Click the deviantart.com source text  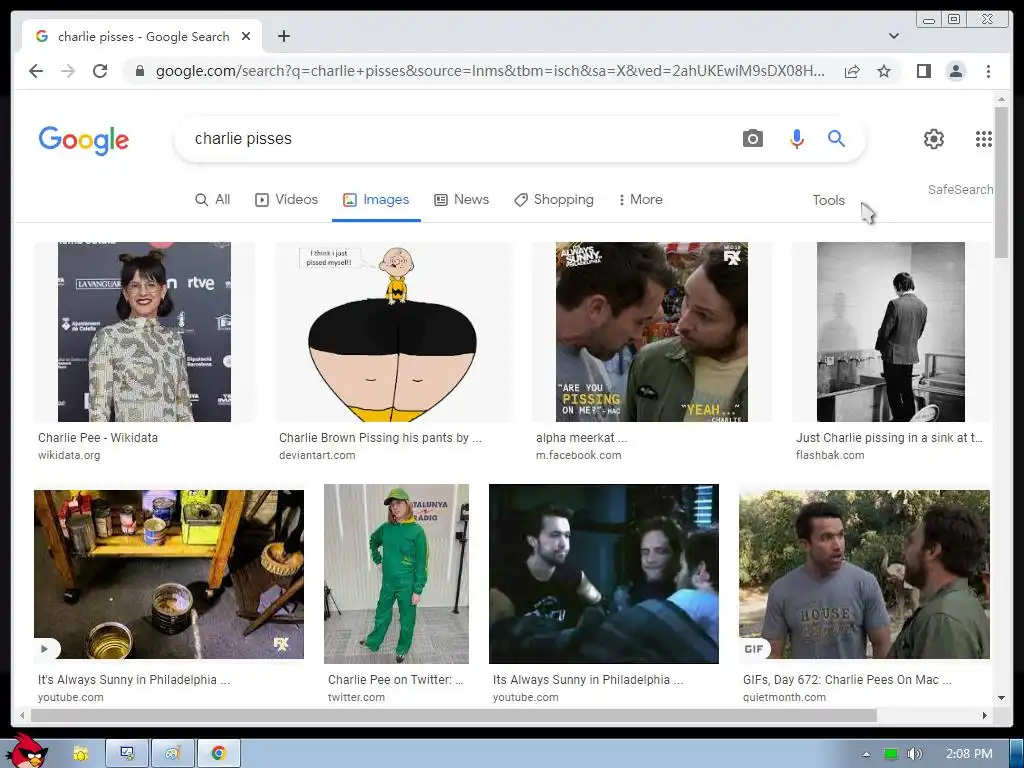pyautogui.click(x=317, y=455)
